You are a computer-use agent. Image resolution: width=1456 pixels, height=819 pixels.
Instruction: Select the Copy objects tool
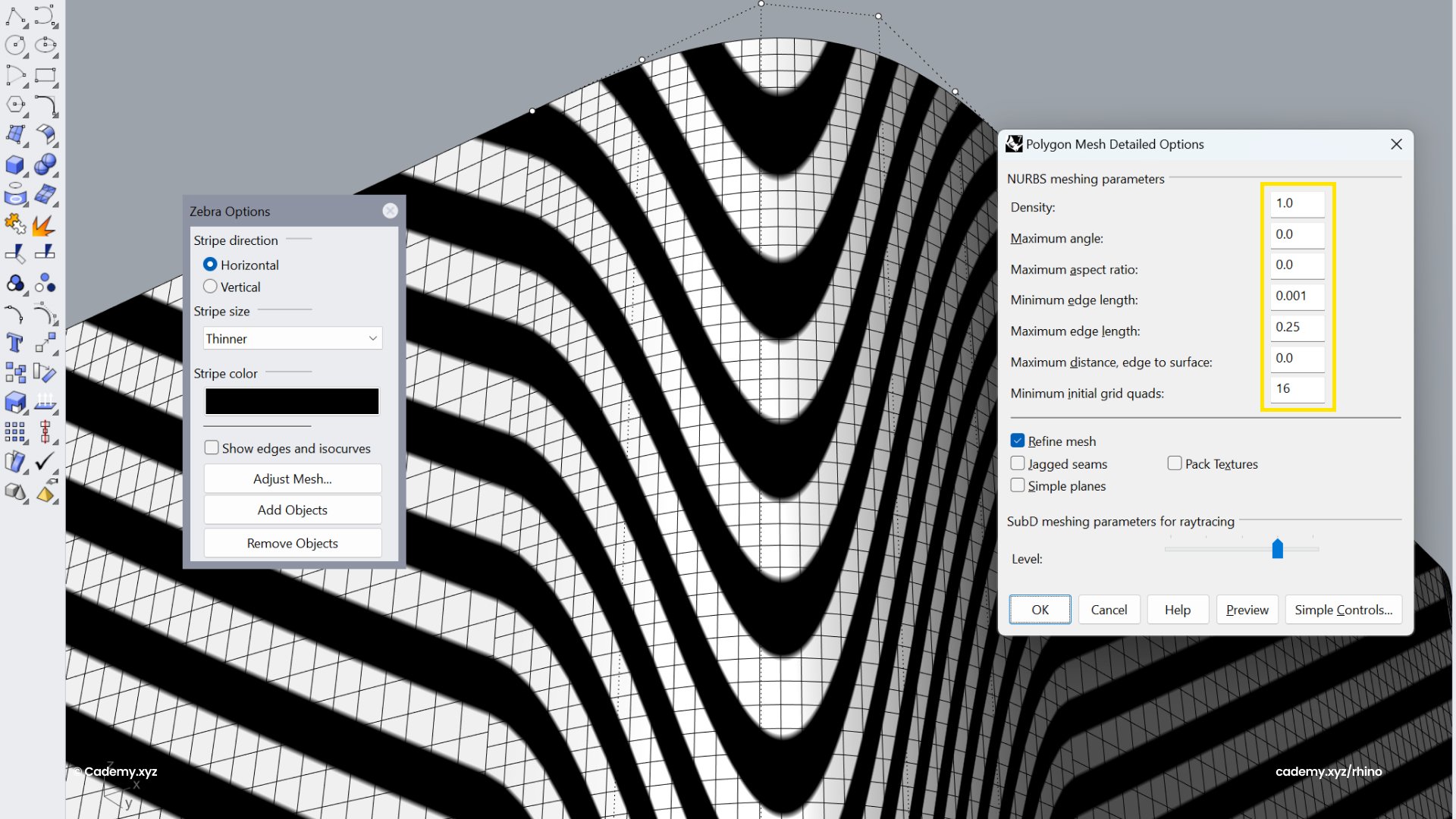pos(15,373)
